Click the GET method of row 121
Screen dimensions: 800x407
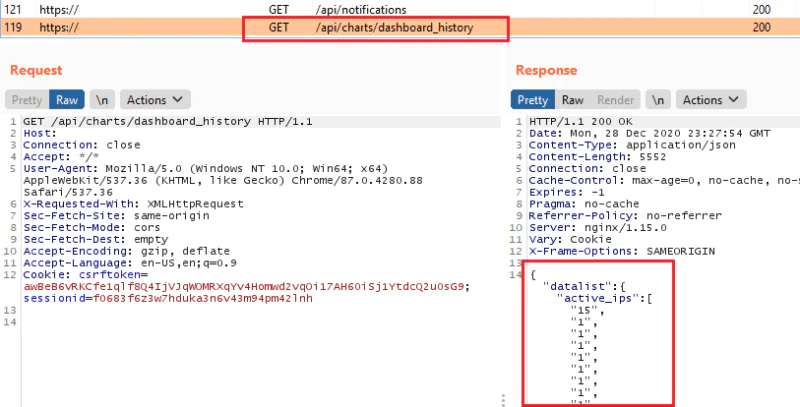[x=279, y=9]
